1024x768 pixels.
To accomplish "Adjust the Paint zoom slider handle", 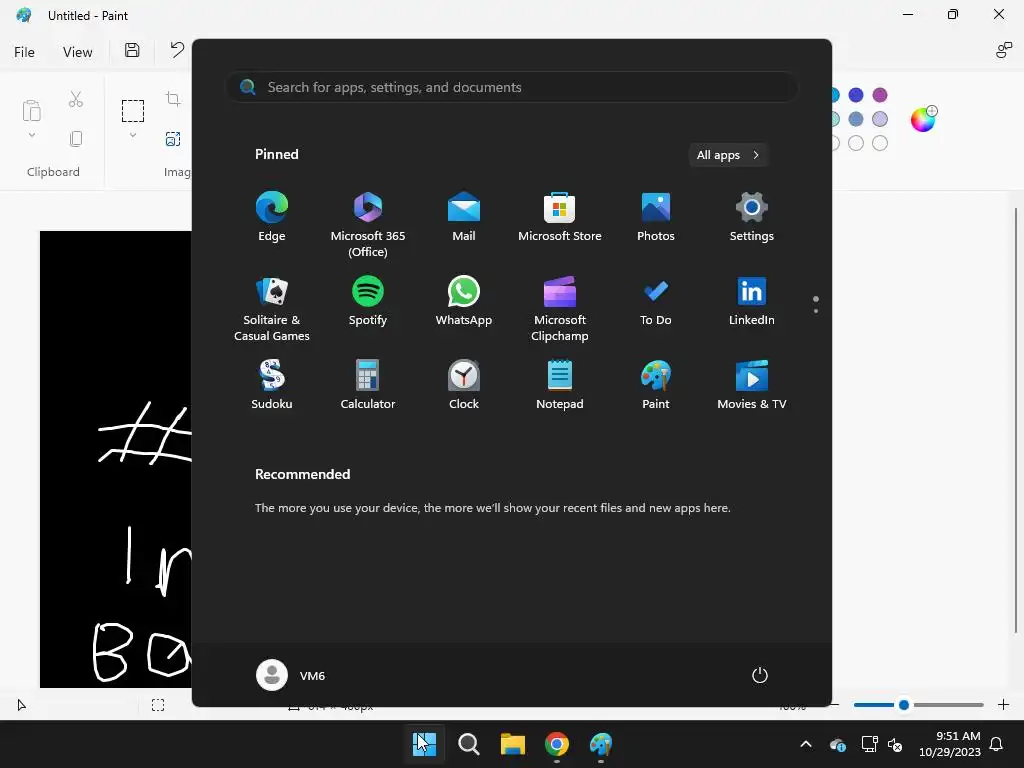I will [904, 705].
